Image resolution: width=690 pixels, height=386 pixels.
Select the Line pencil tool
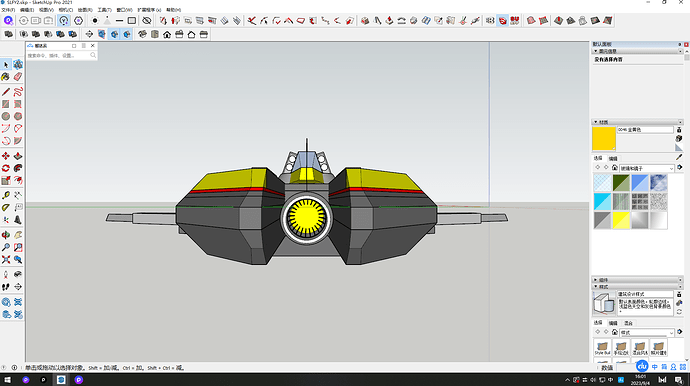[x=6, y=92]
